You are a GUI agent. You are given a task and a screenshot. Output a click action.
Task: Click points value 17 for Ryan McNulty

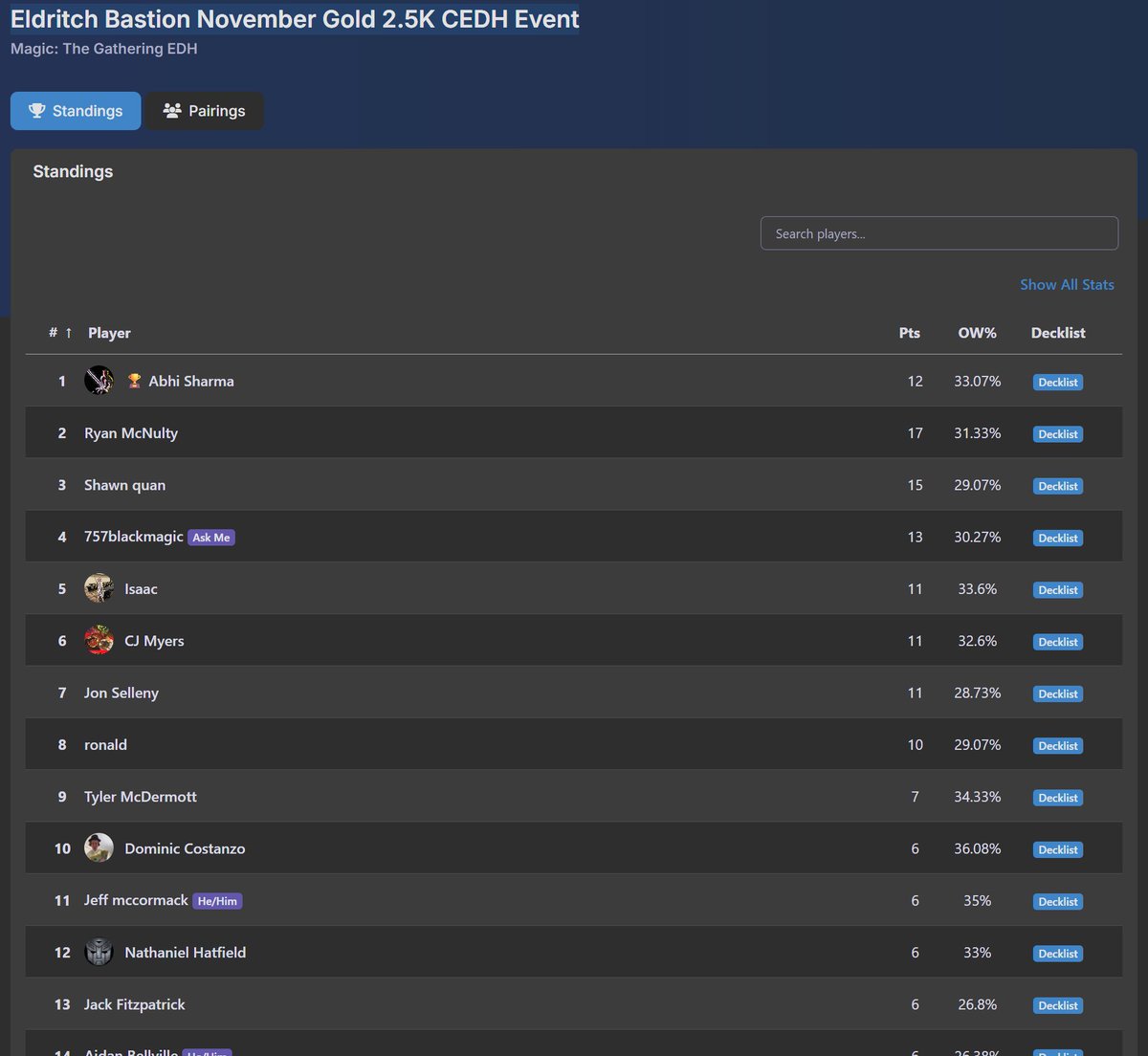(916, 433)
